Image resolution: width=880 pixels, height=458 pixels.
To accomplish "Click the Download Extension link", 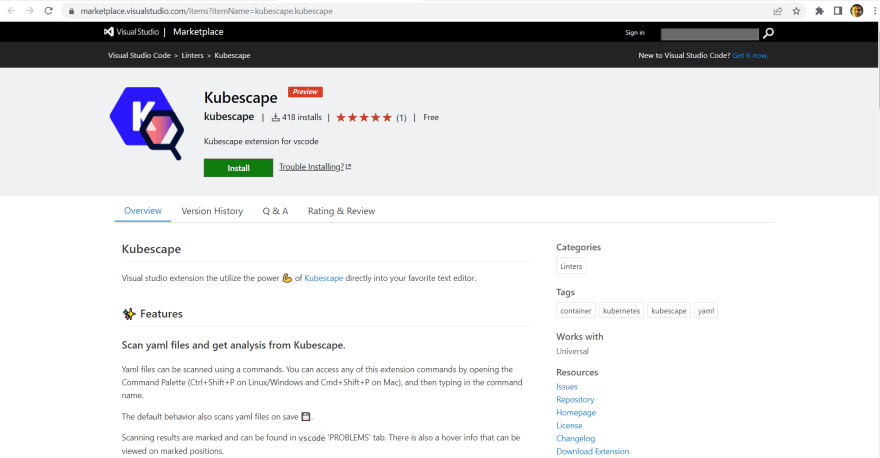I will click(593, 451).
